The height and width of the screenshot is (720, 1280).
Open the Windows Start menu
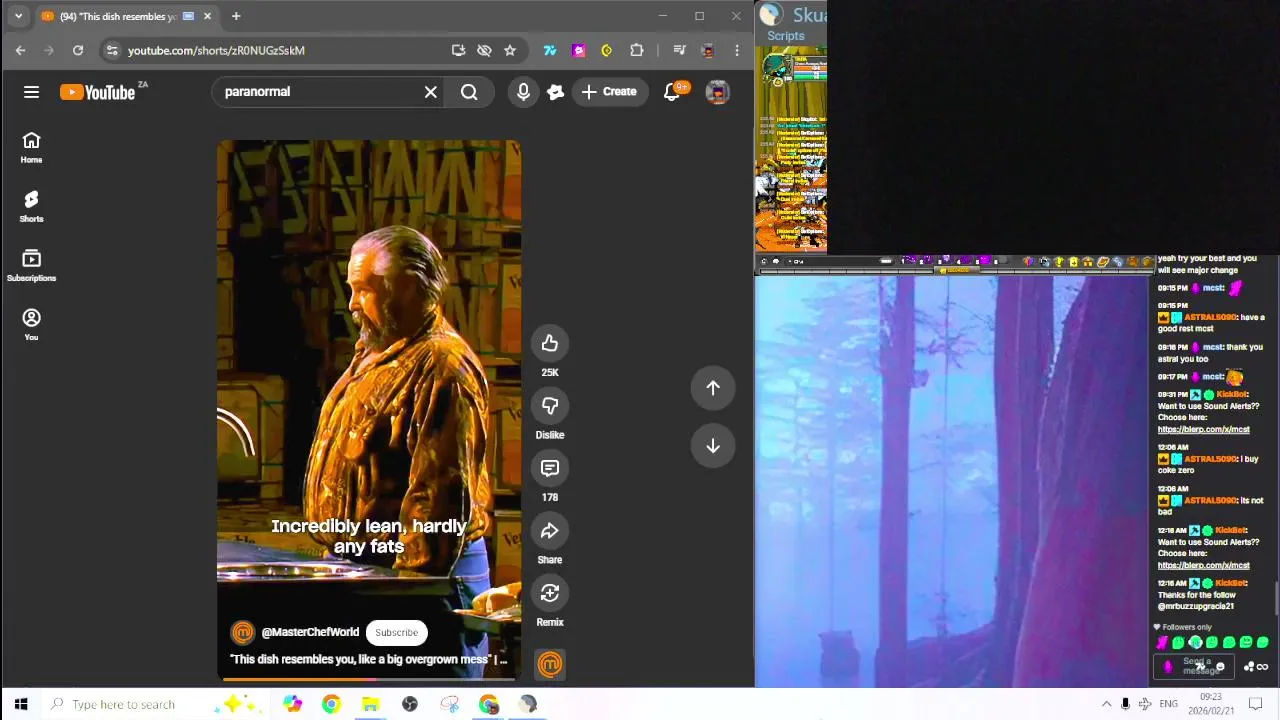pos(20,704)
